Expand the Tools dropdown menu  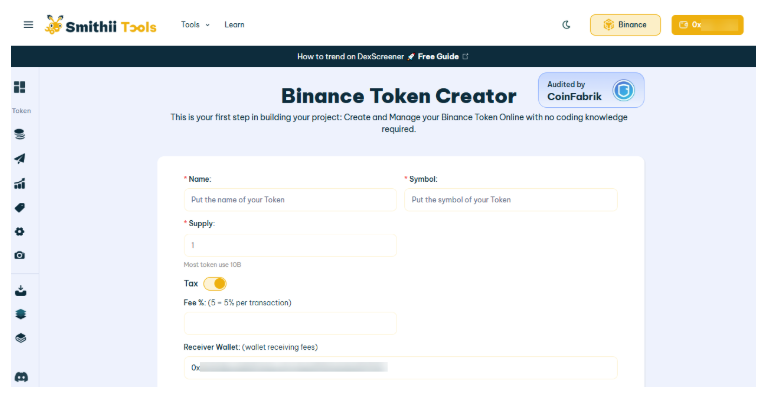click(x=195, y=25)
